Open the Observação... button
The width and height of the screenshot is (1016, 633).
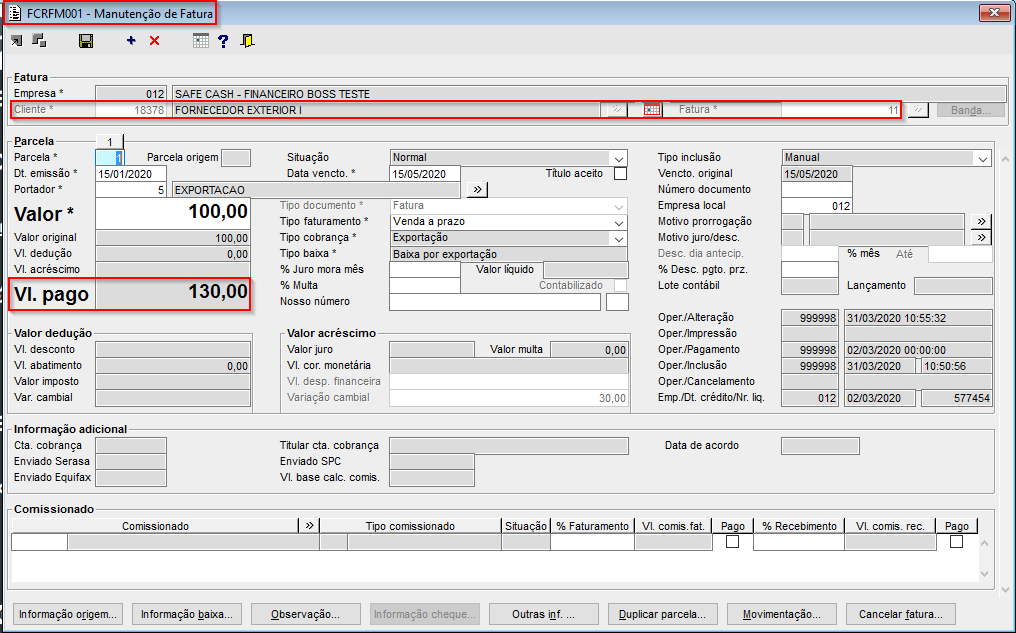click(305, 614)
